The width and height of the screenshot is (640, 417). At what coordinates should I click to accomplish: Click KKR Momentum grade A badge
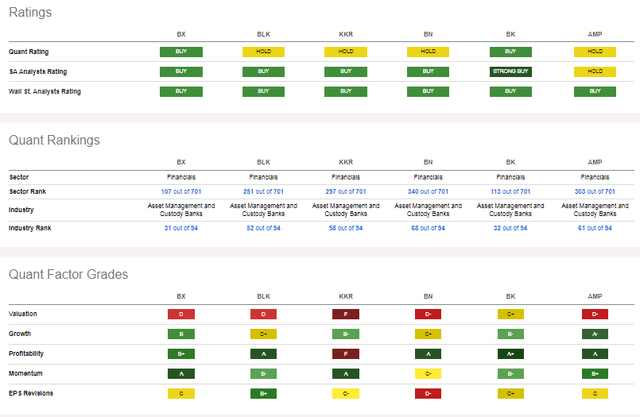click(x=346, y=374)
